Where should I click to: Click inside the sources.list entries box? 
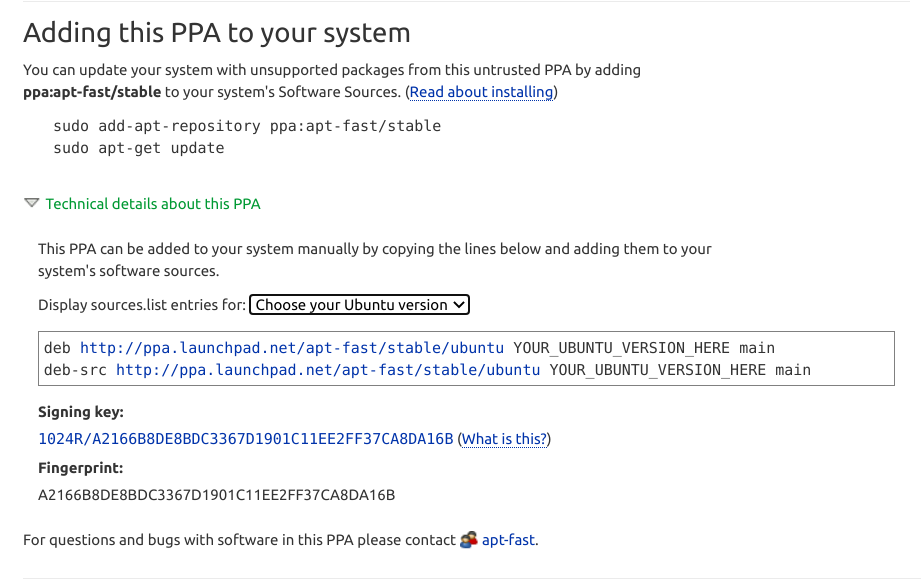[466, 358]
